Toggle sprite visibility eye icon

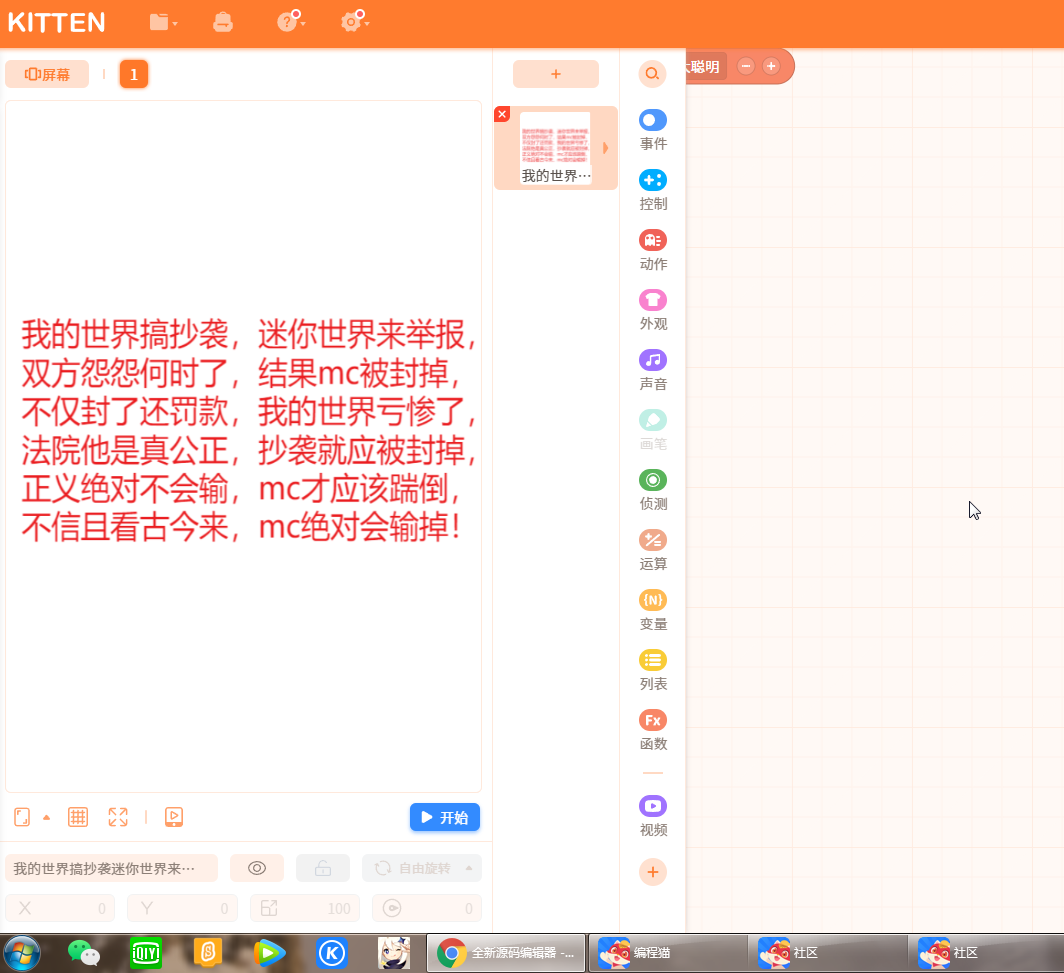(256, 868)
